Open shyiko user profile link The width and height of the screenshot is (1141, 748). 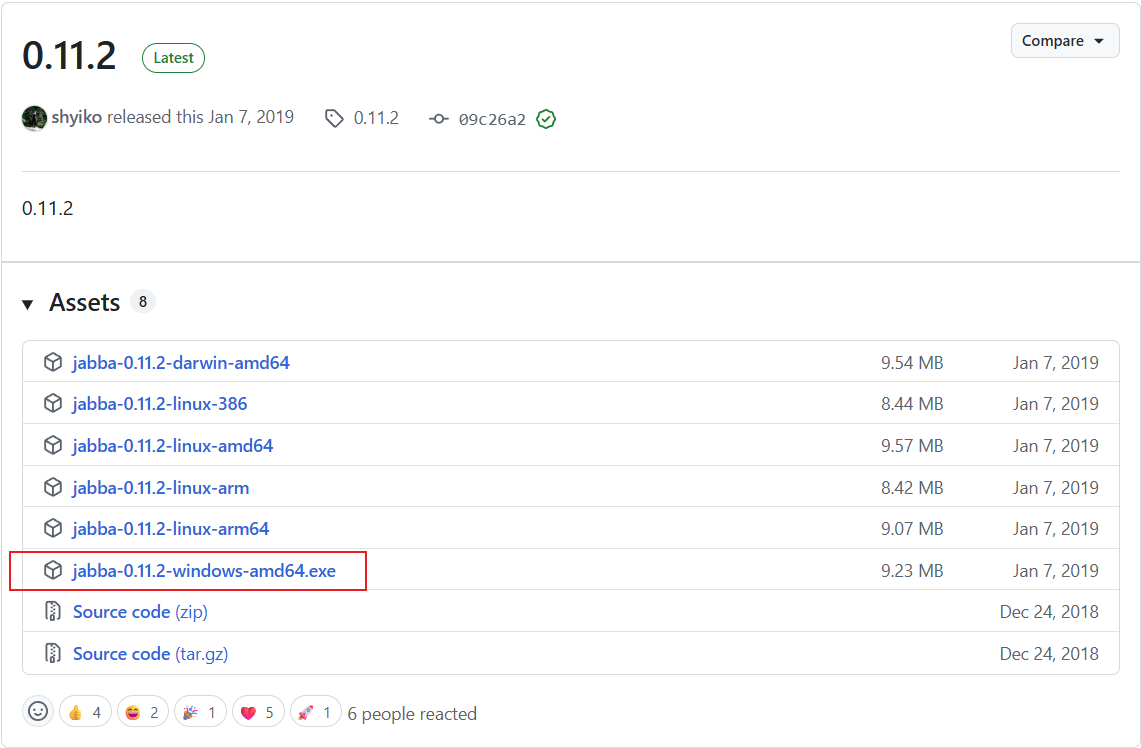(76, 117)
